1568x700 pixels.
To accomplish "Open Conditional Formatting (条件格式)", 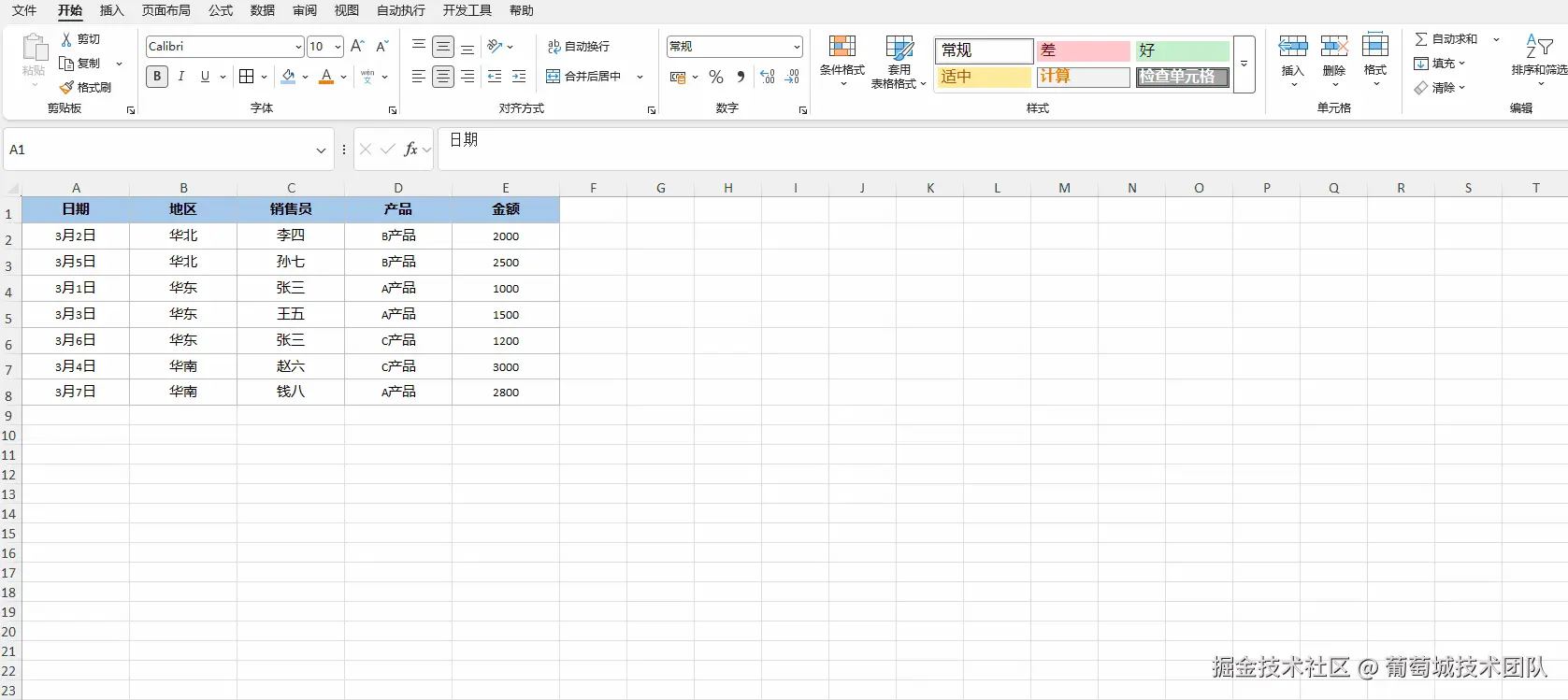I will (x=842, y=62).
